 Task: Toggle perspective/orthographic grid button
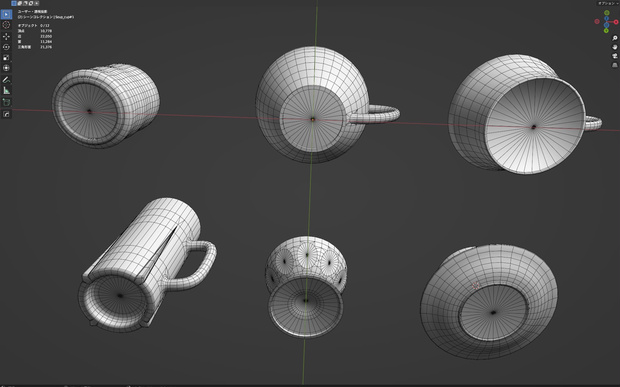614,65
